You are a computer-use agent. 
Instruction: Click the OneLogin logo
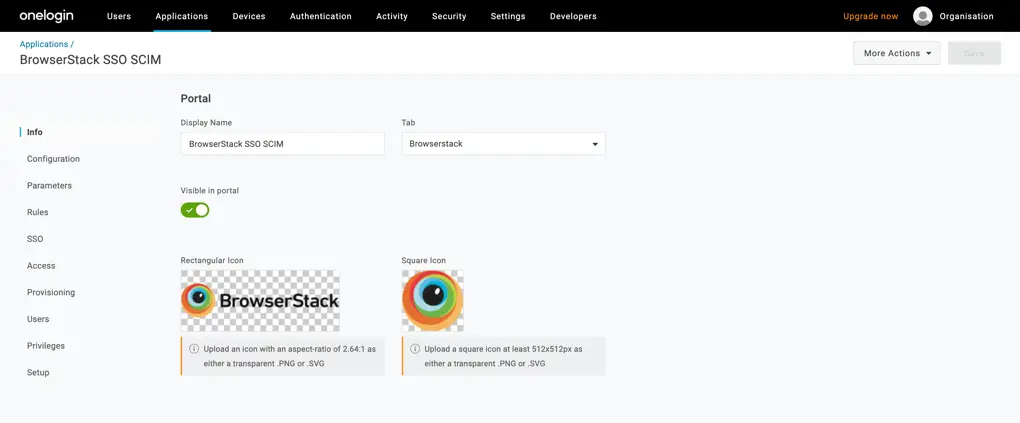coord(46,16)
